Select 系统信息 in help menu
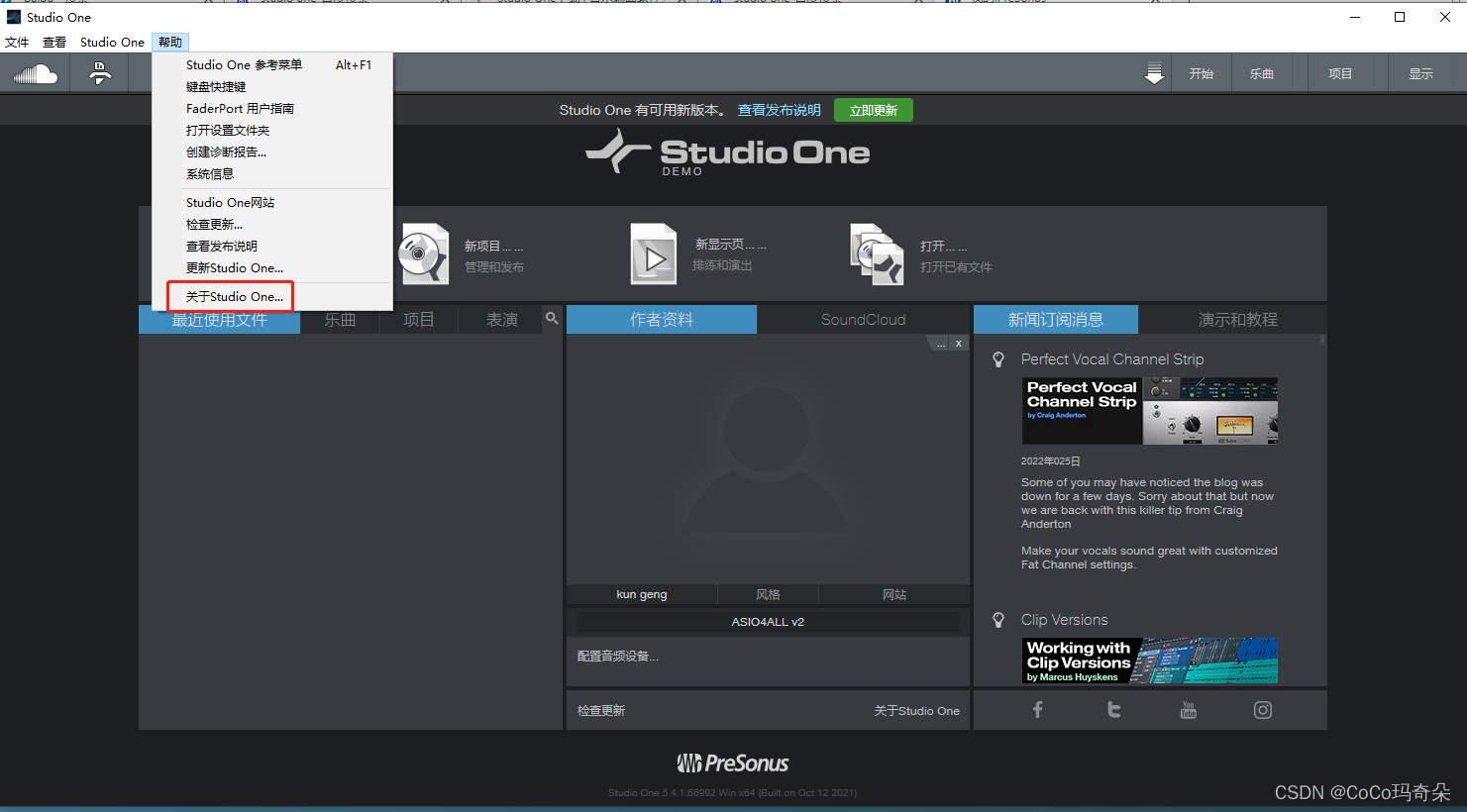This screenshot has width=1467, height=812. [272, 173]
